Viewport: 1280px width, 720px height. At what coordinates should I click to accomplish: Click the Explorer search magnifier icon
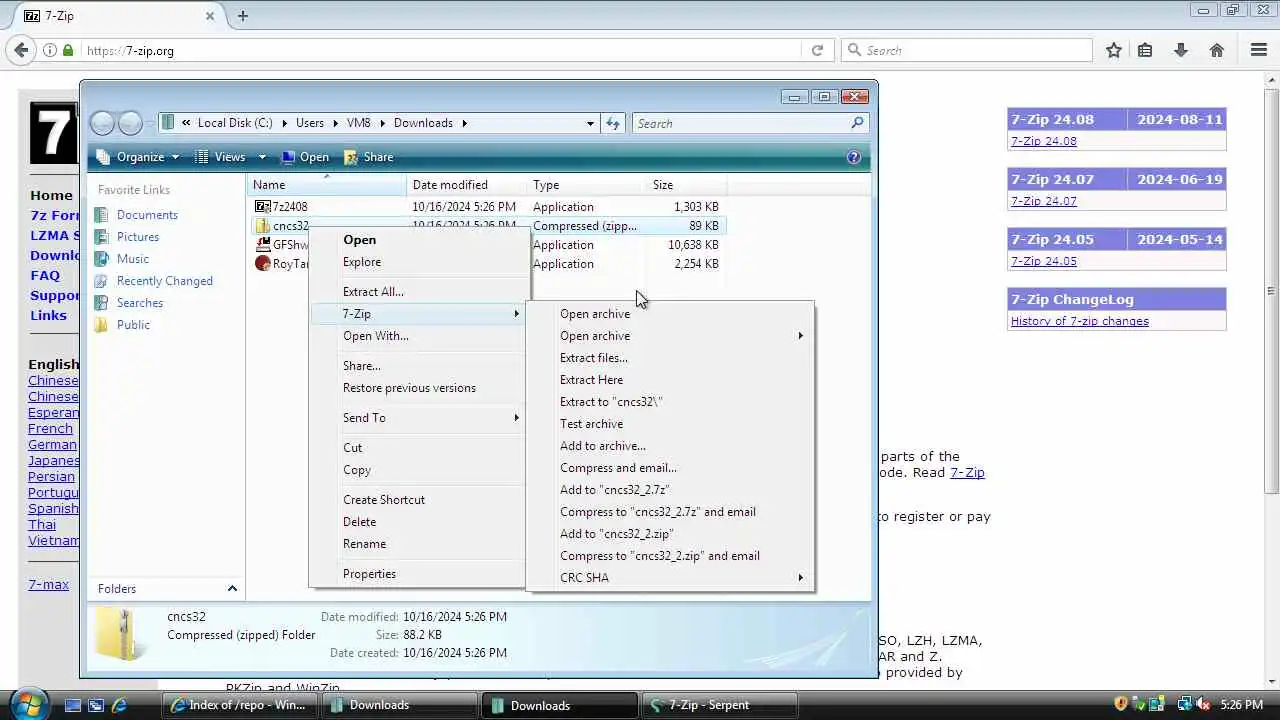point(857,123)
